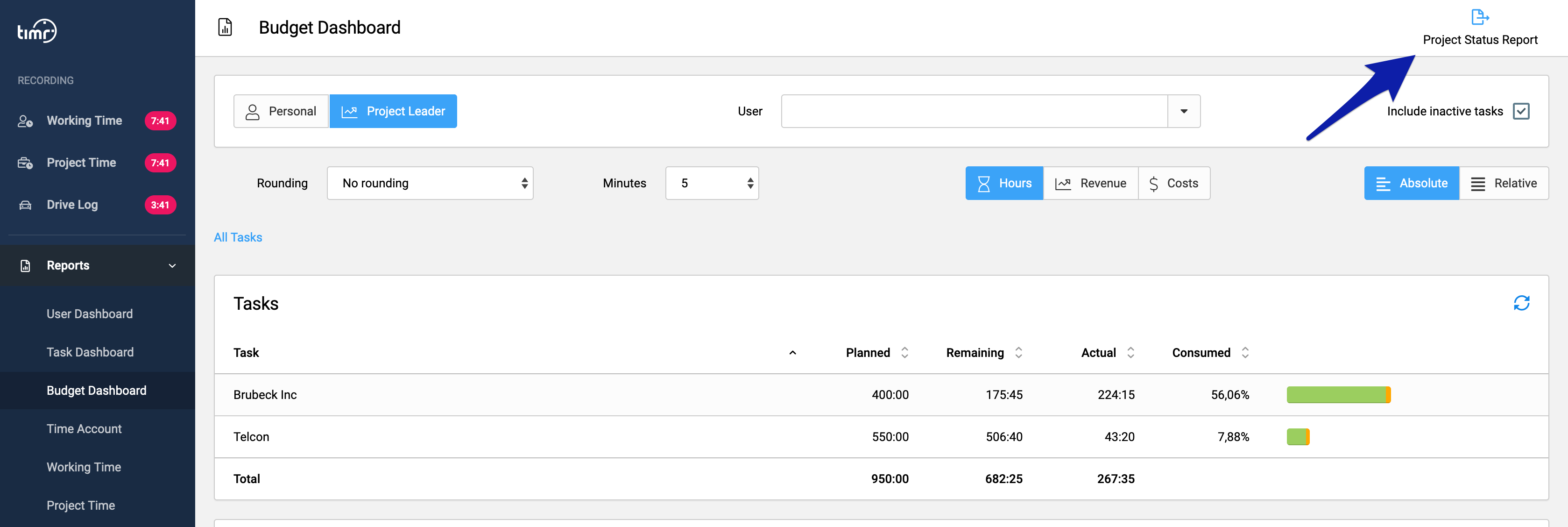Click the Brubeck Inc 56,06% value
Image resolution: width=1568 pixels, height=527 pixels.
coord(1229,395)
